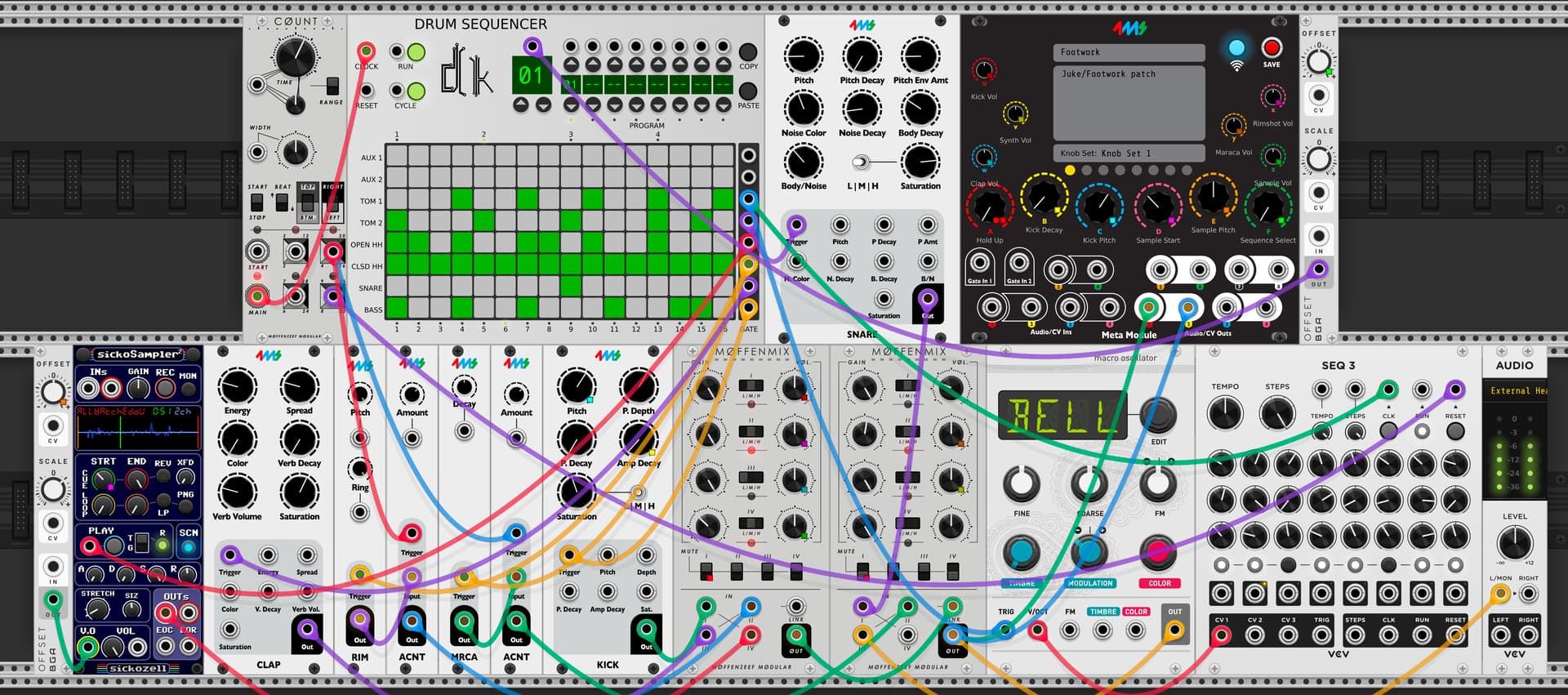Open the sickoSampler waveform display menu
1568x695 pixels.
138,428
